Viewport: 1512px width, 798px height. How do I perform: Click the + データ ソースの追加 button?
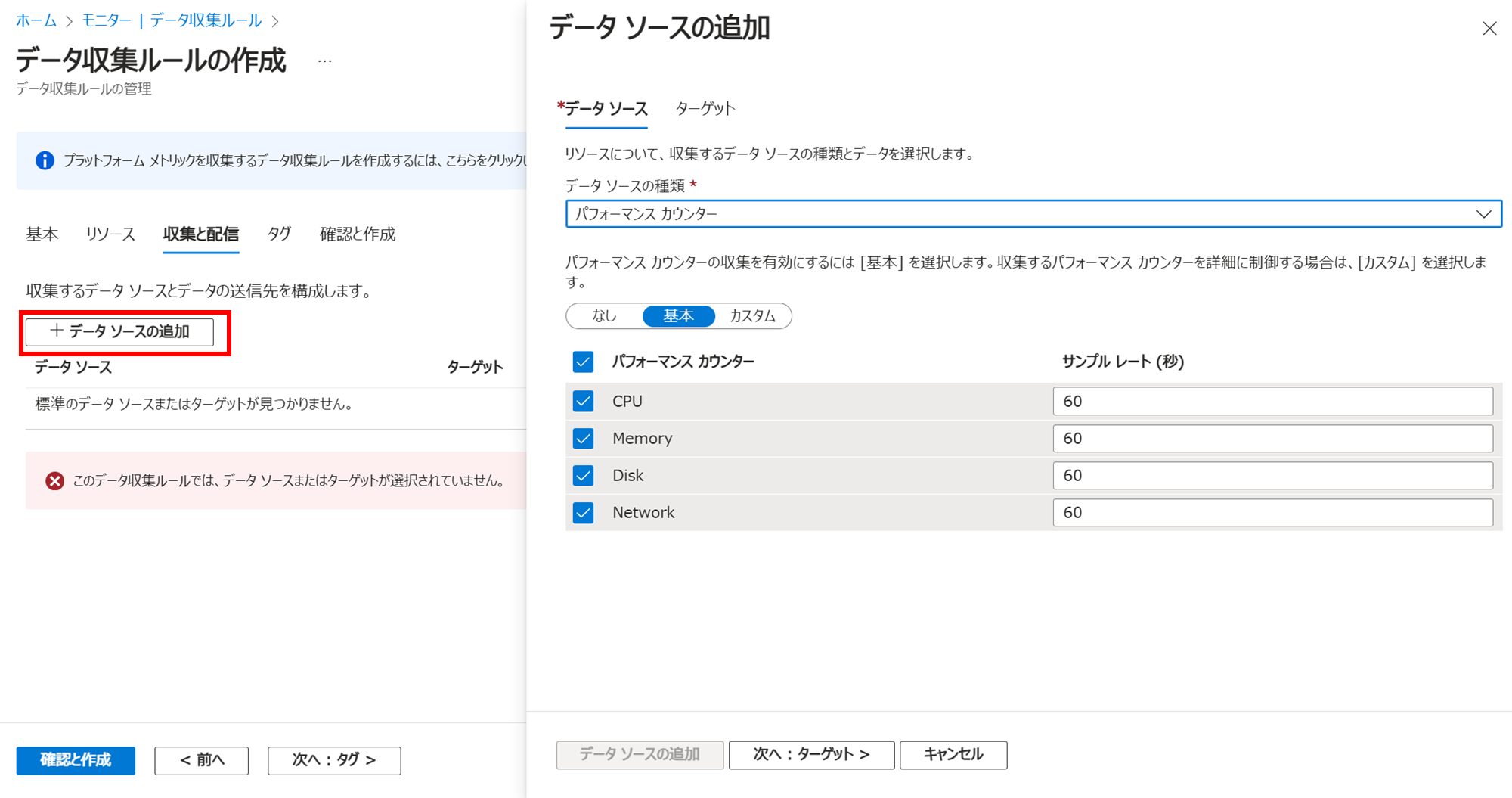[x=119, y=331]
